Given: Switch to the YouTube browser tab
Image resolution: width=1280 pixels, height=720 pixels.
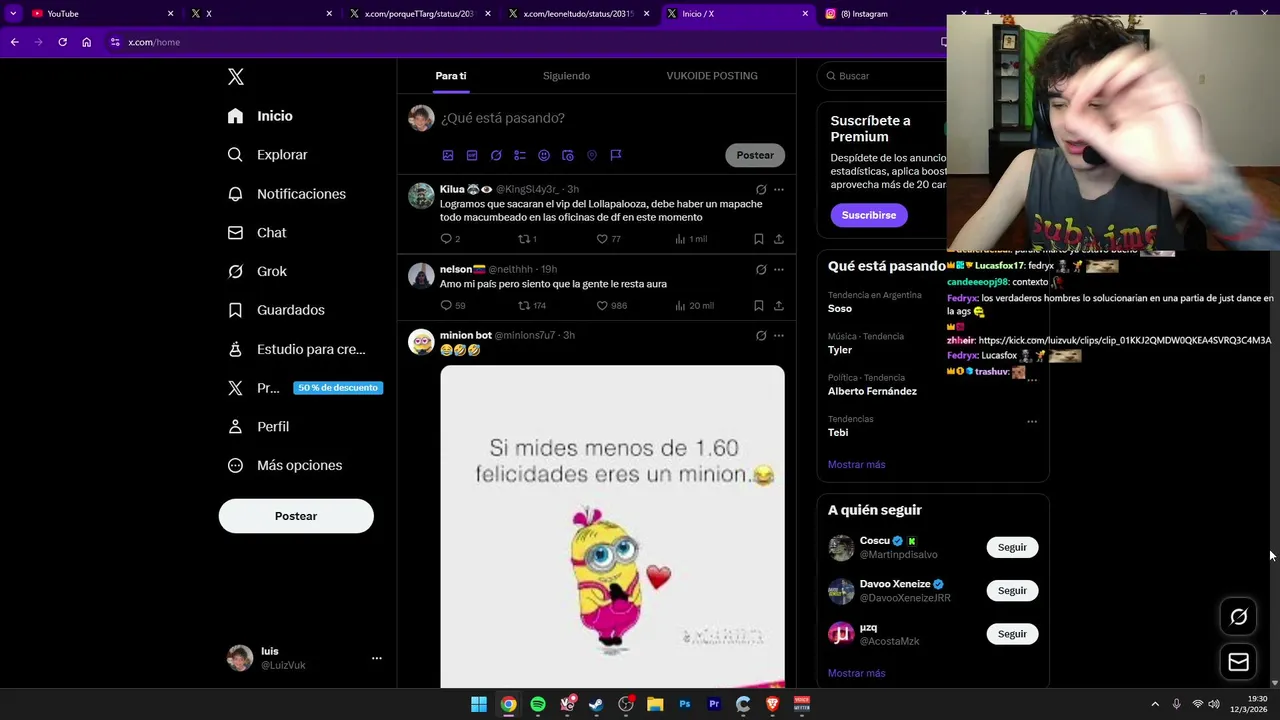Looking at the screenshot, I should 100,14.
